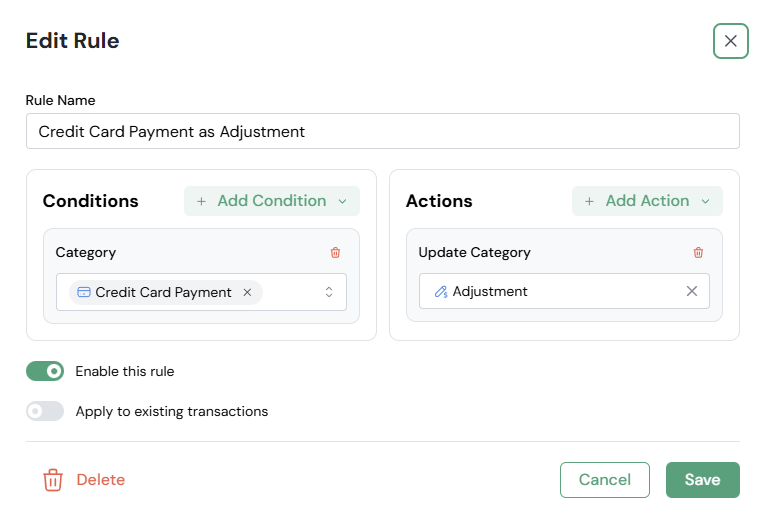Disable the Enable this rule toggle
Screen dimensions: 768x526
45,371
